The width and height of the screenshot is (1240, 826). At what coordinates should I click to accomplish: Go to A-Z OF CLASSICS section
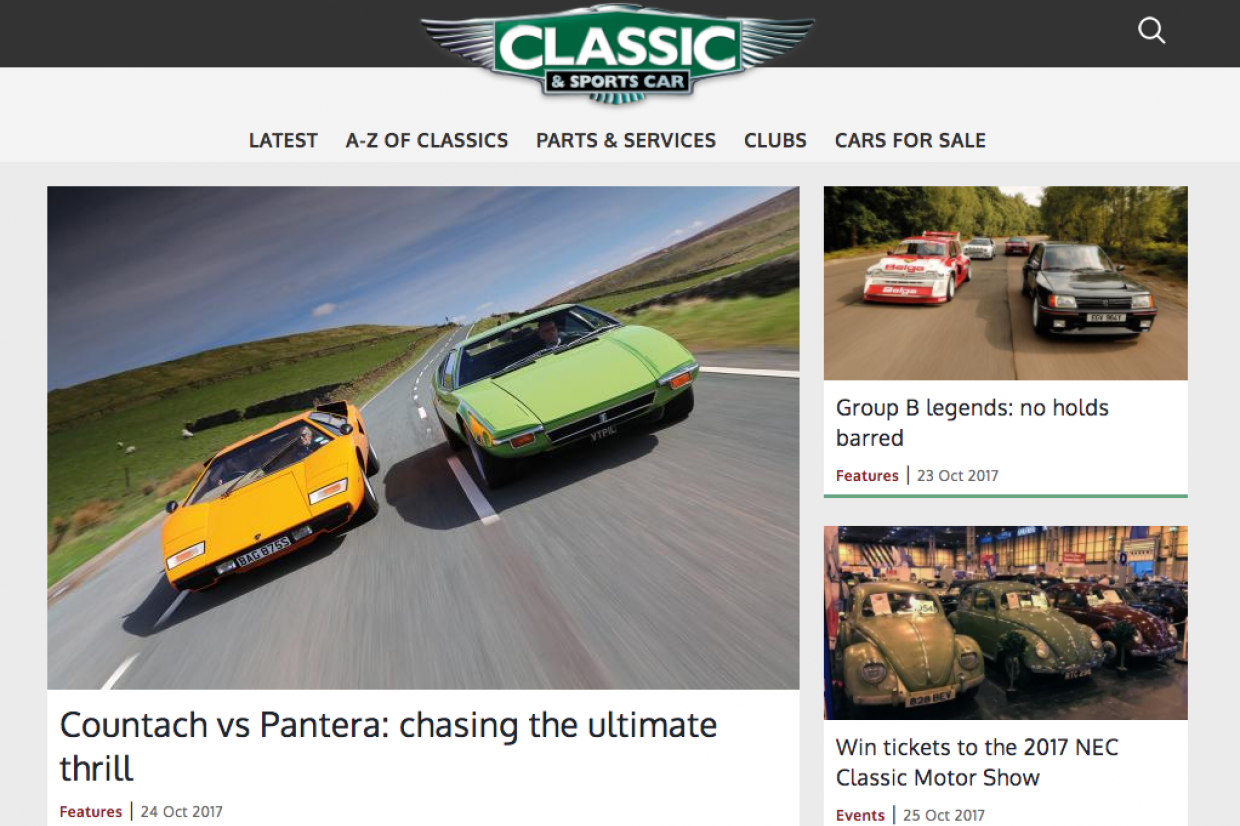427,141
